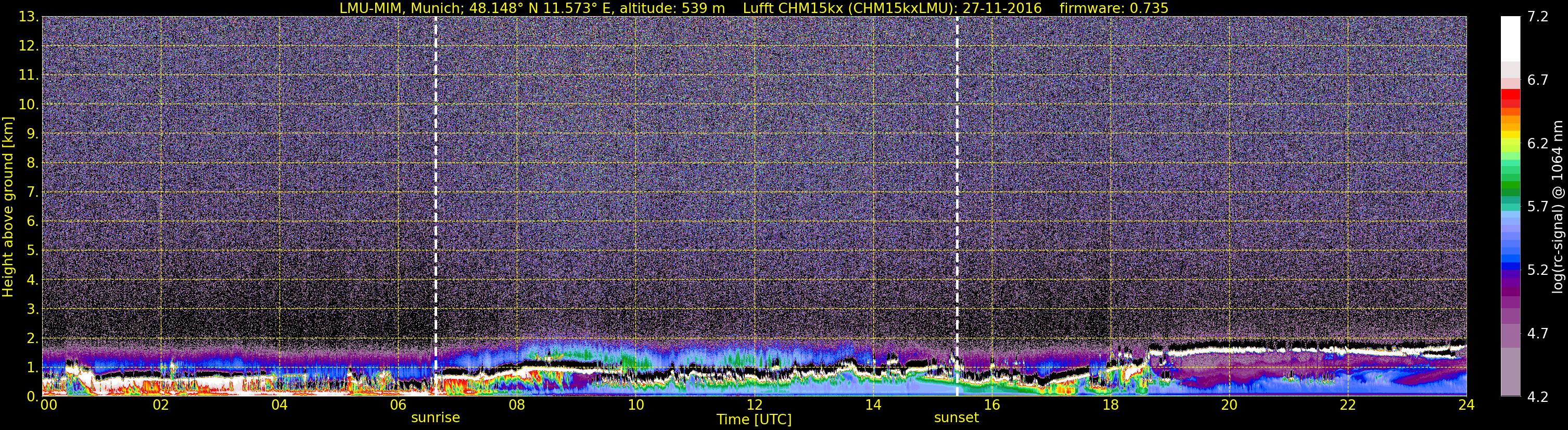Click the 'Height above ground [km]' axis label
The image size is (1568, 430).
(x=8, y=207)
